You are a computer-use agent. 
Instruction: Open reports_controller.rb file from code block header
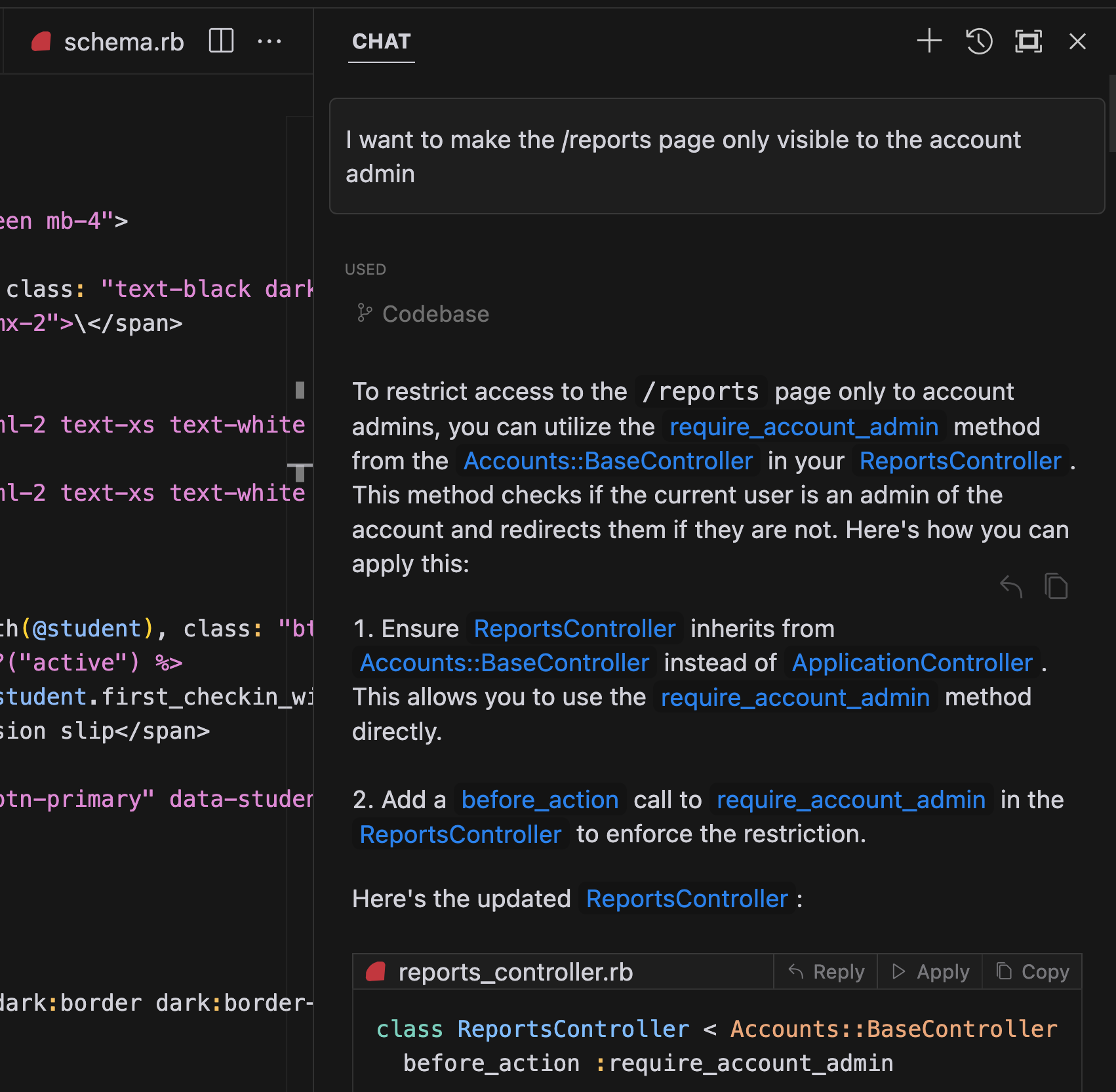tap(515, 972)
